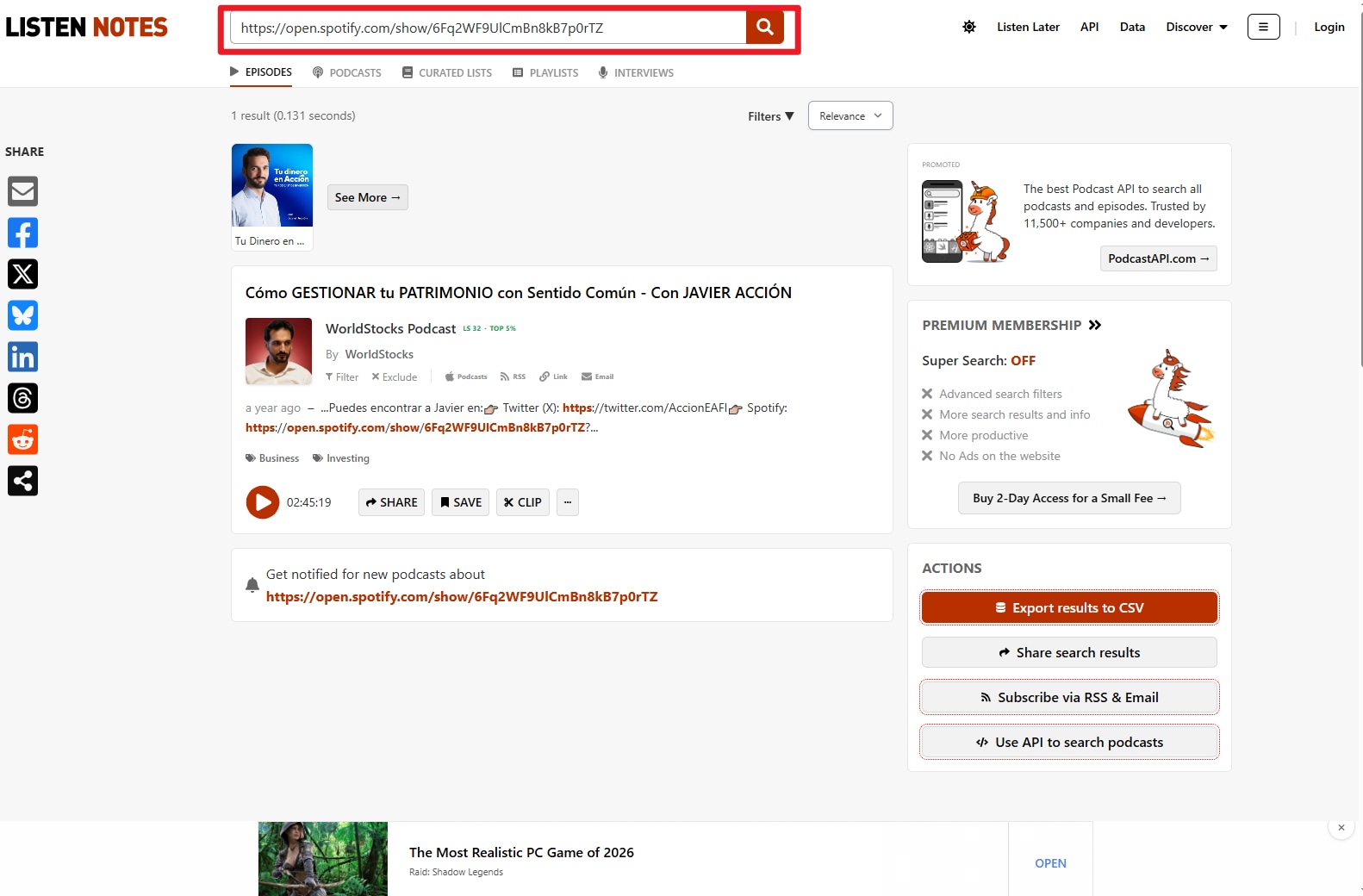Filter by WorldStocks Podcast
The height and width of the screenshot is (896, 1363).
point(342,377)
